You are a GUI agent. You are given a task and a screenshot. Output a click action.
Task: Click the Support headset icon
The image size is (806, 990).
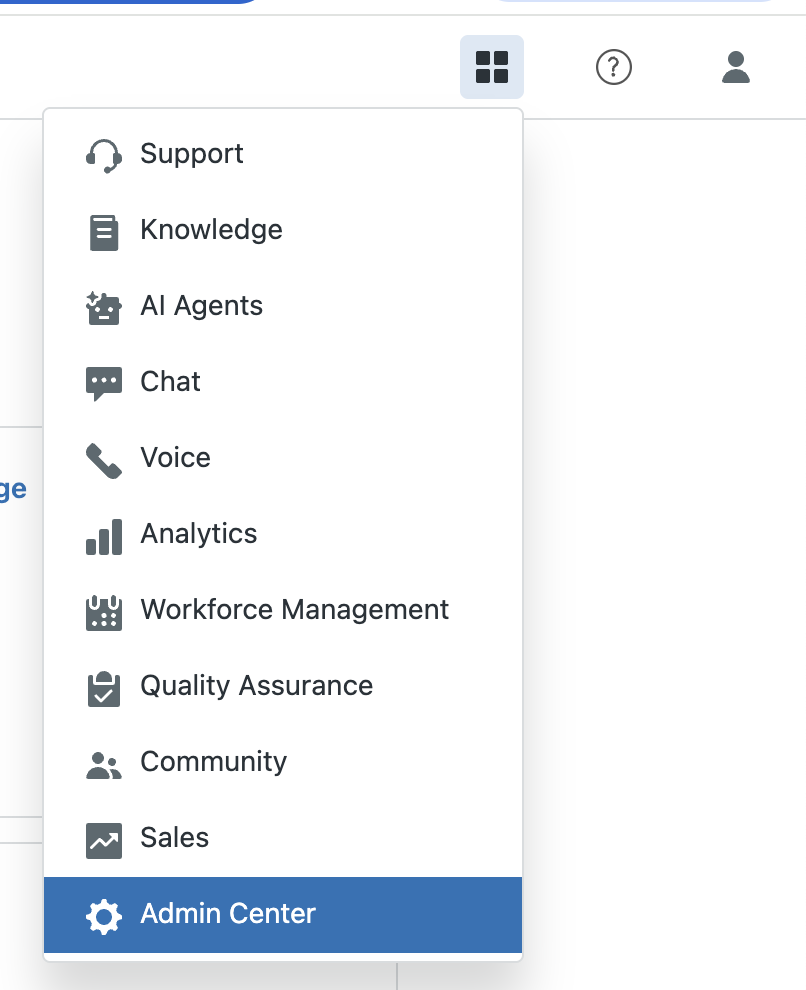click(103, 153)
